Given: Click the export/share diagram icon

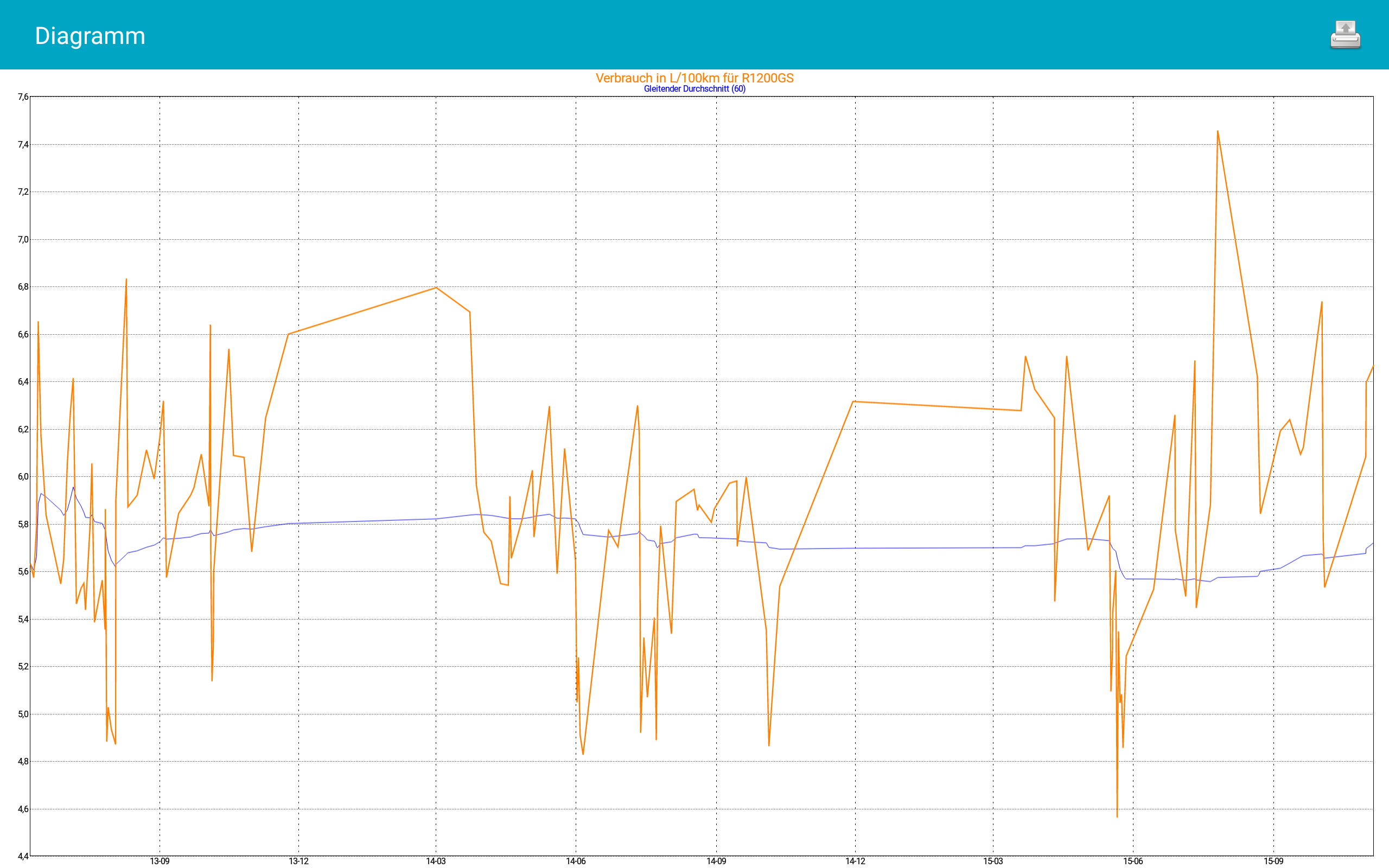Looking at the screenshot, I should (1345, 35).
